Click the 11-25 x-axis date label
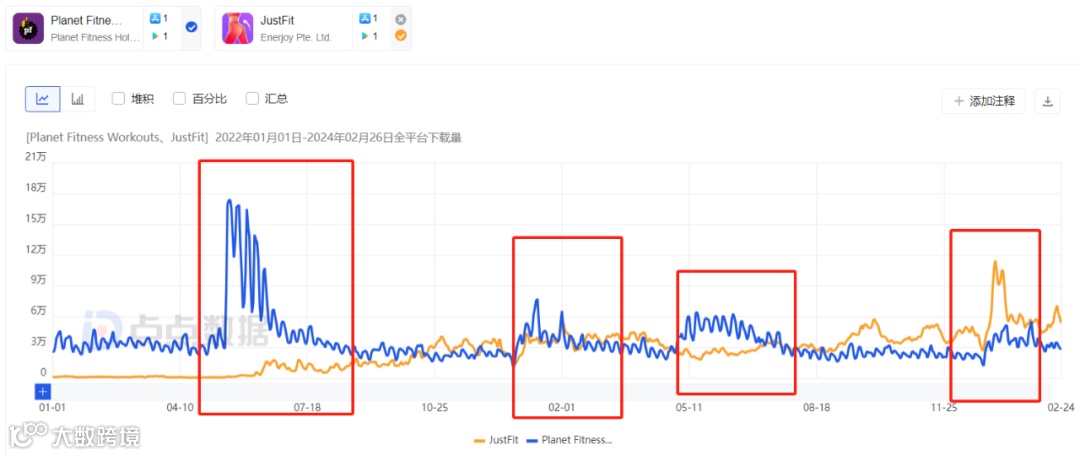 [x=944, y=408]
